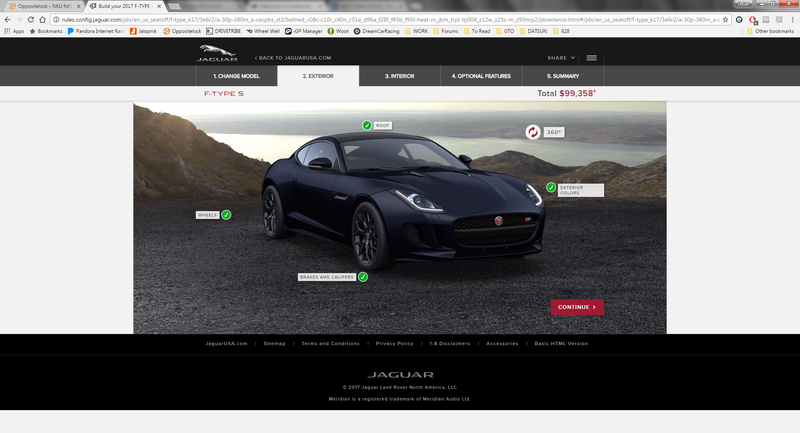Expand the Forums bookmarks folder
Screen dimensions: 800x433
(445, 31)
